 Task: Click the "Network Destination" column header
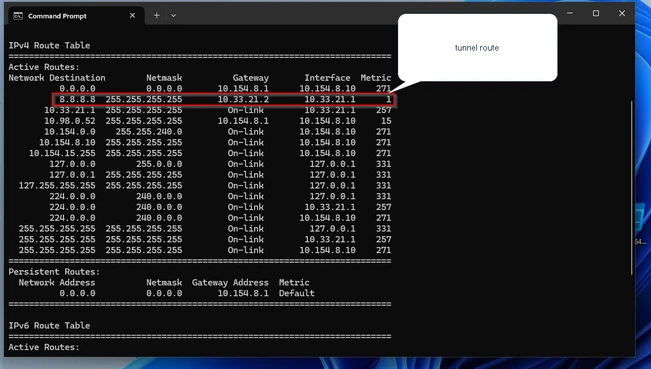point(57,78)
